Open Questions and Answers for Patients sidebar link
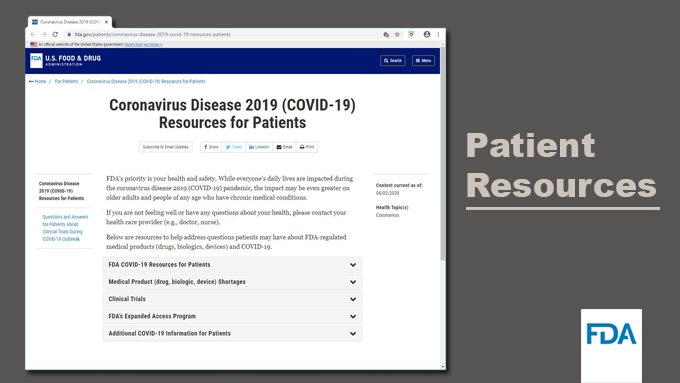 pyautogui.click(x=65, y=228)
